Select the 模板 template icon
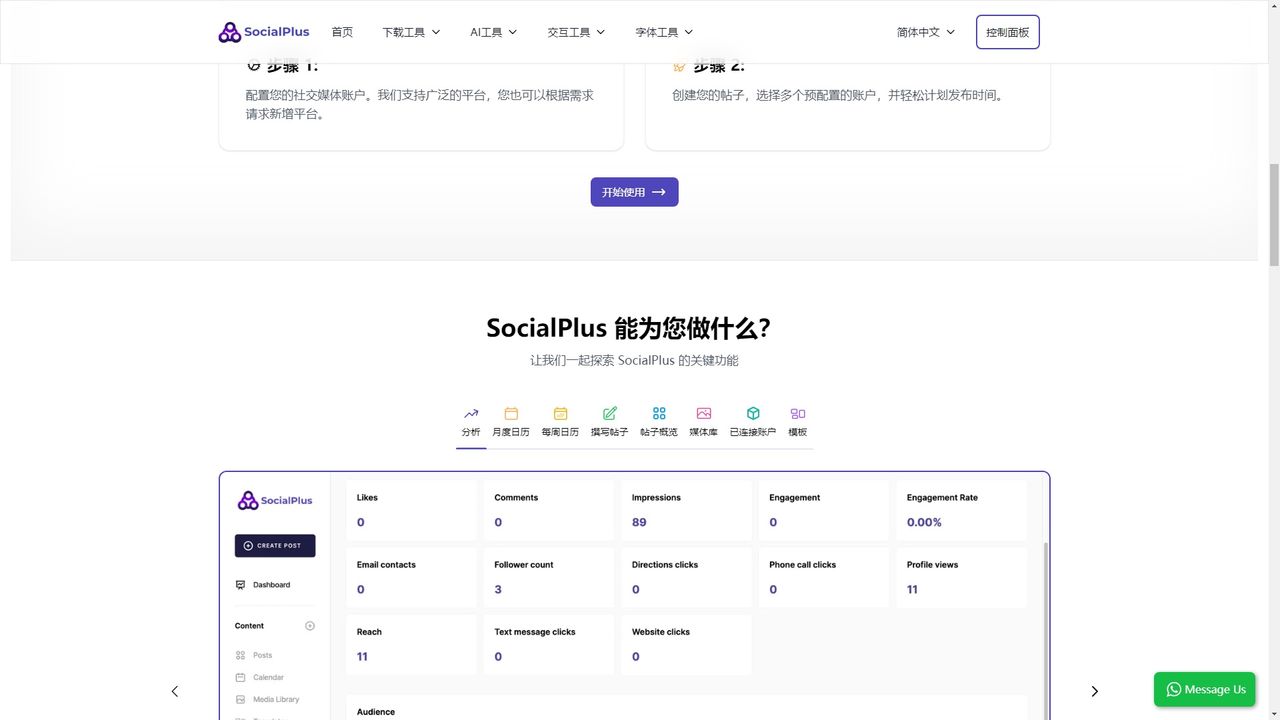 pos(798,413)
